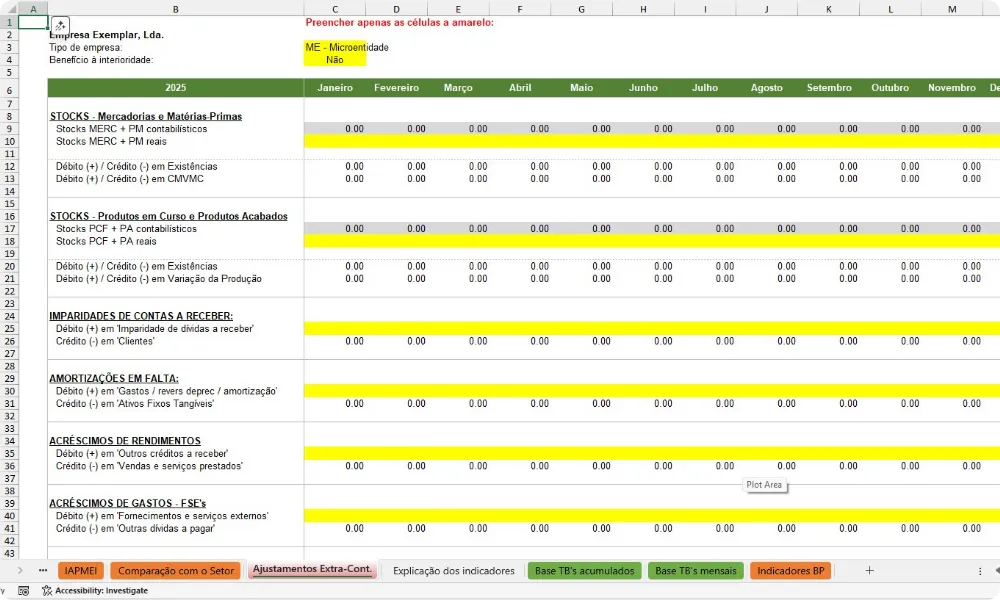Image resolution: width=1000 pixels, height=600 pixels.
Task: Select Ajustamentos Extra-Cont. sheet tab
Action: (x=312, y=569)
